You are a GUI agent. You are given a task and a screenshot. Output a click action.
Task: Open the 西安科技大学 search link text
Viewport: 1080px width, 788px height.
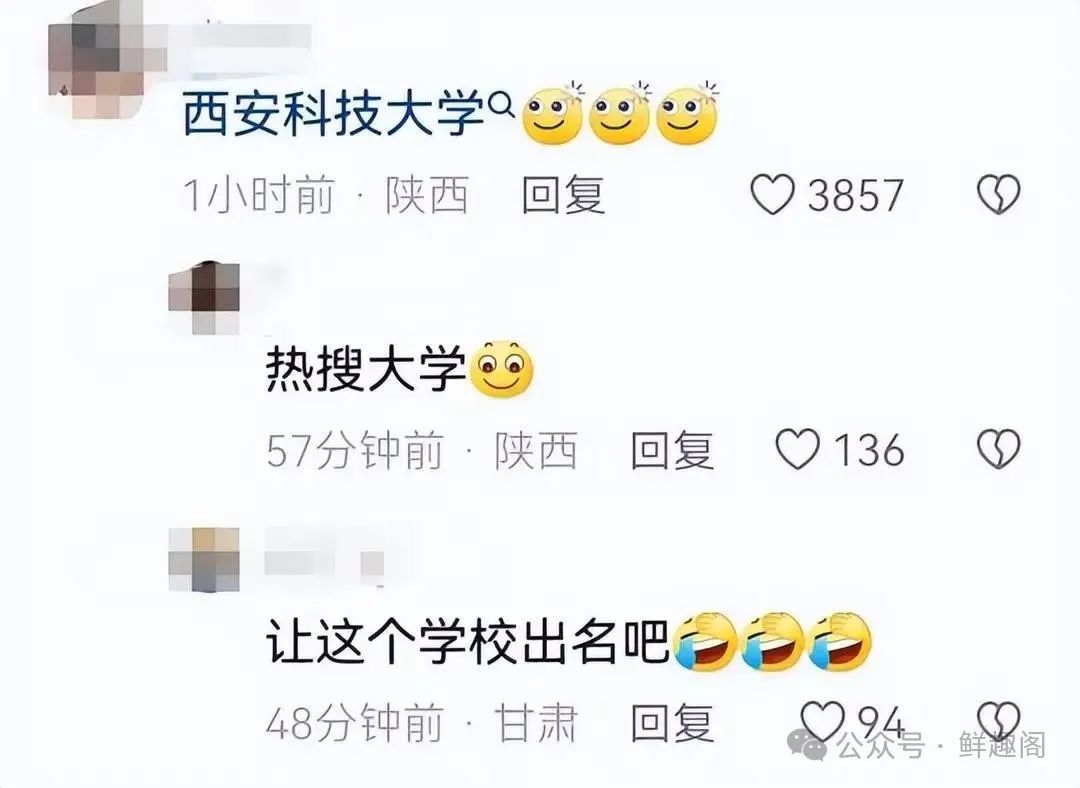(333, 113)
